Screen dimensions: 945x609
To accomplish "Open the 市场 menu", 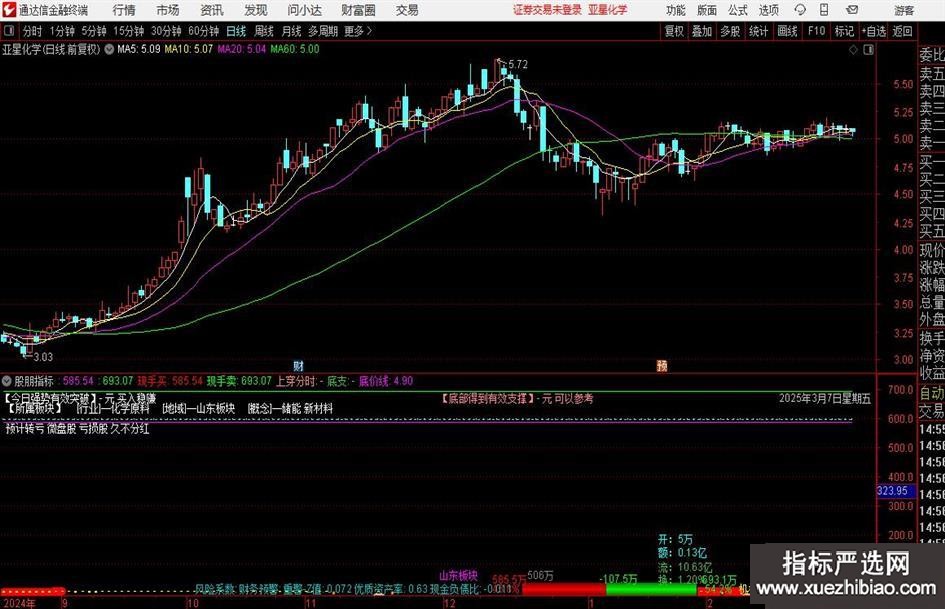I will click(168, 10).
